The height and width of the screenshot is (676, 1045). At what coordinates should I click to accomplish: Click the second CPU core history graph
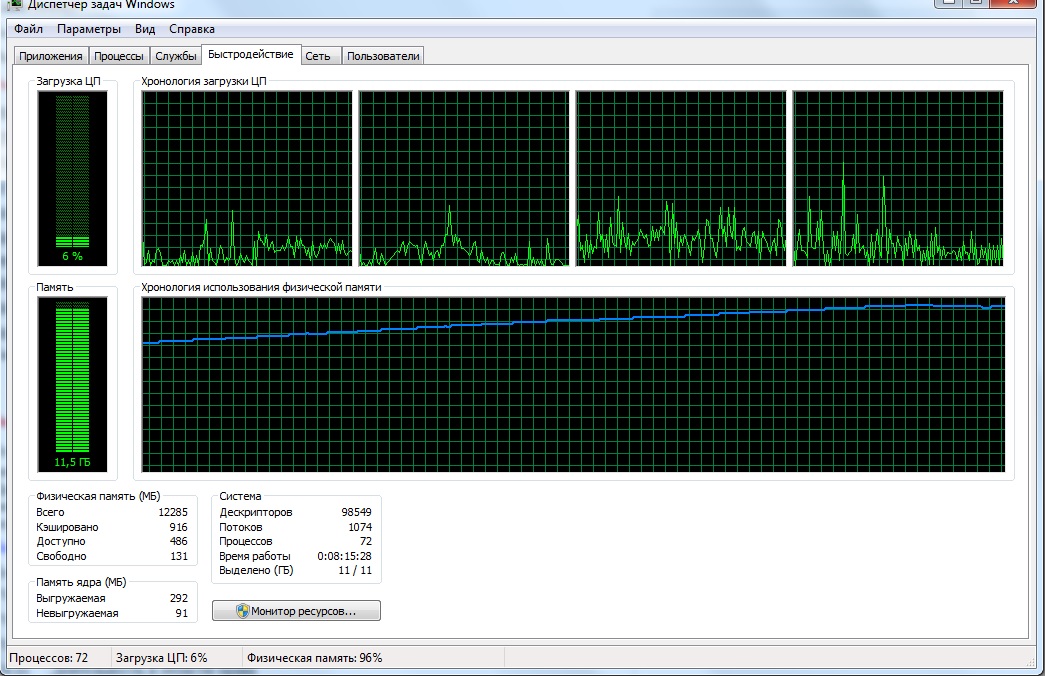(464, 178)
